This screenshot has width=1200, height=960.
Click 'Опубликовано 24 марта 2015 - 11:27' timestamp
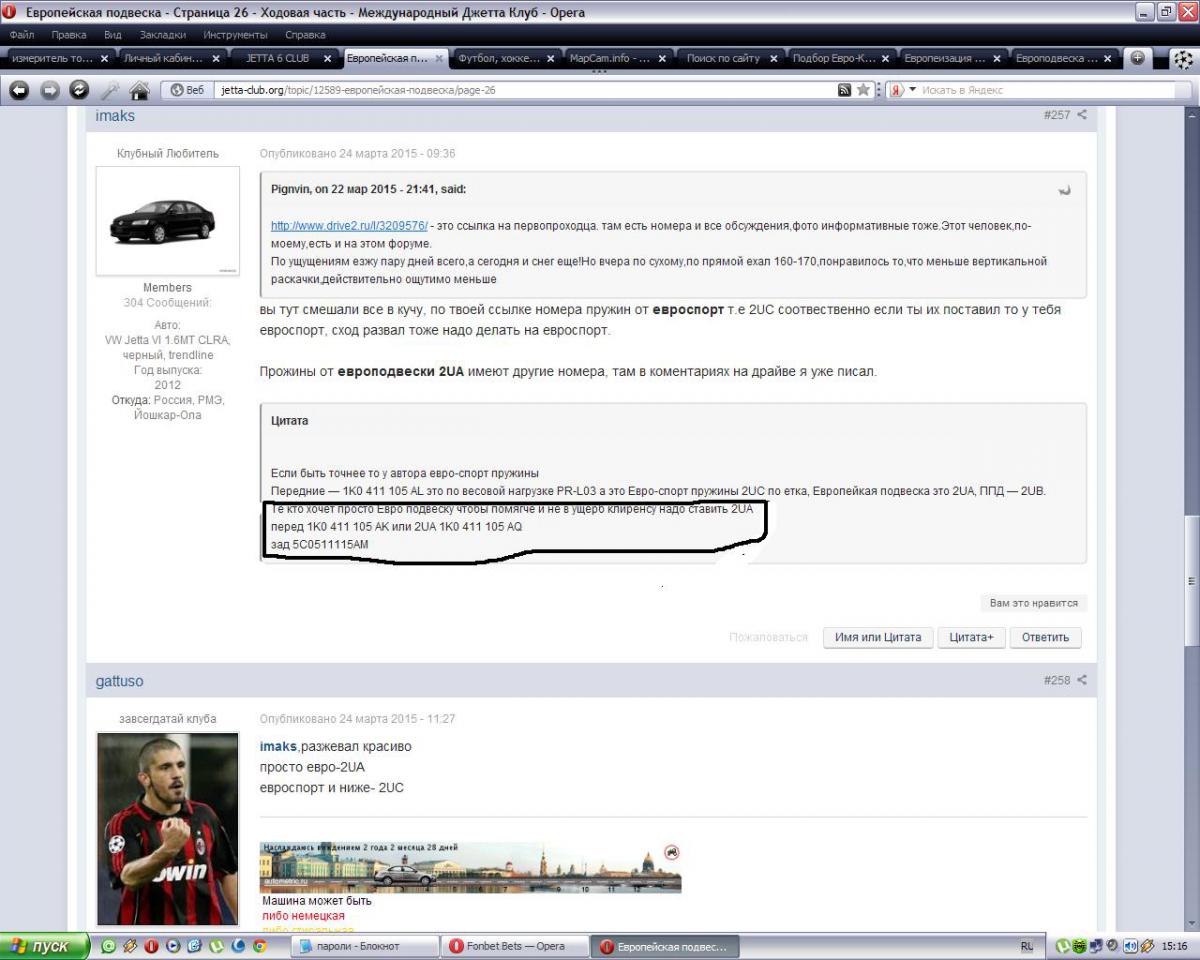click(x=358, y=719)
